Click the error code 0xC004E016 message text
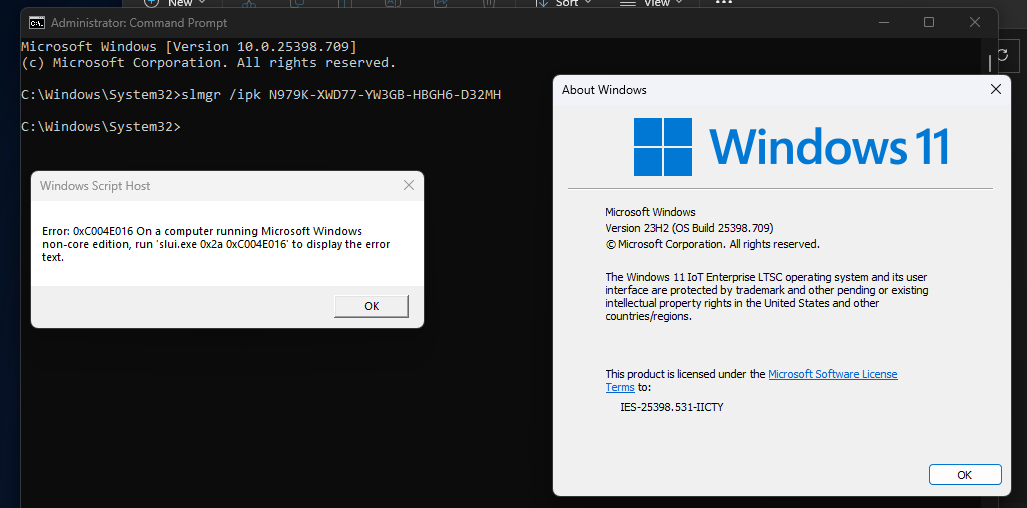Screen dimensions: 1027x508 tap(216, 244)
